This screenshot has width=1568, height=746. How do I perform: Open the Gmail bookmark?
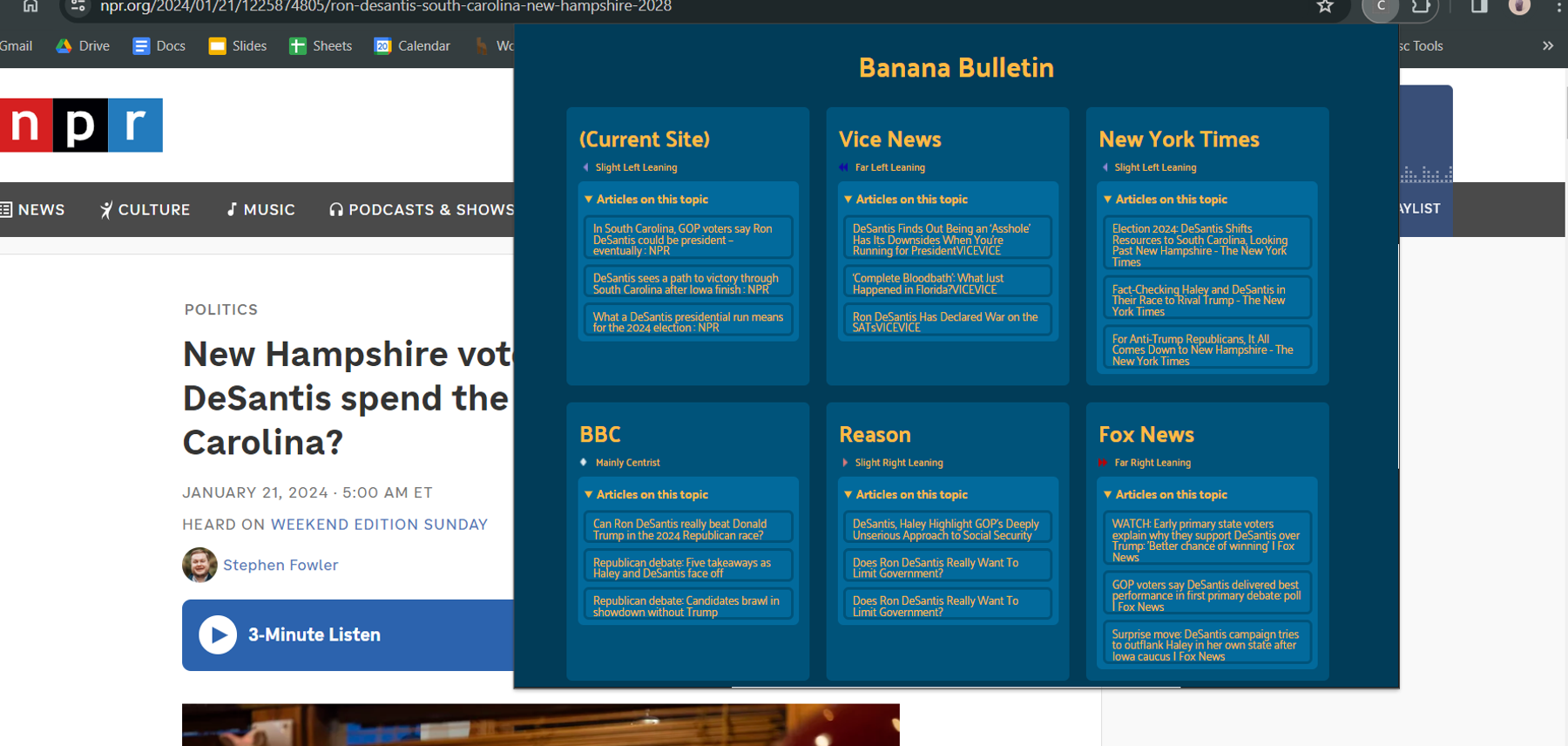click(16, 45)
